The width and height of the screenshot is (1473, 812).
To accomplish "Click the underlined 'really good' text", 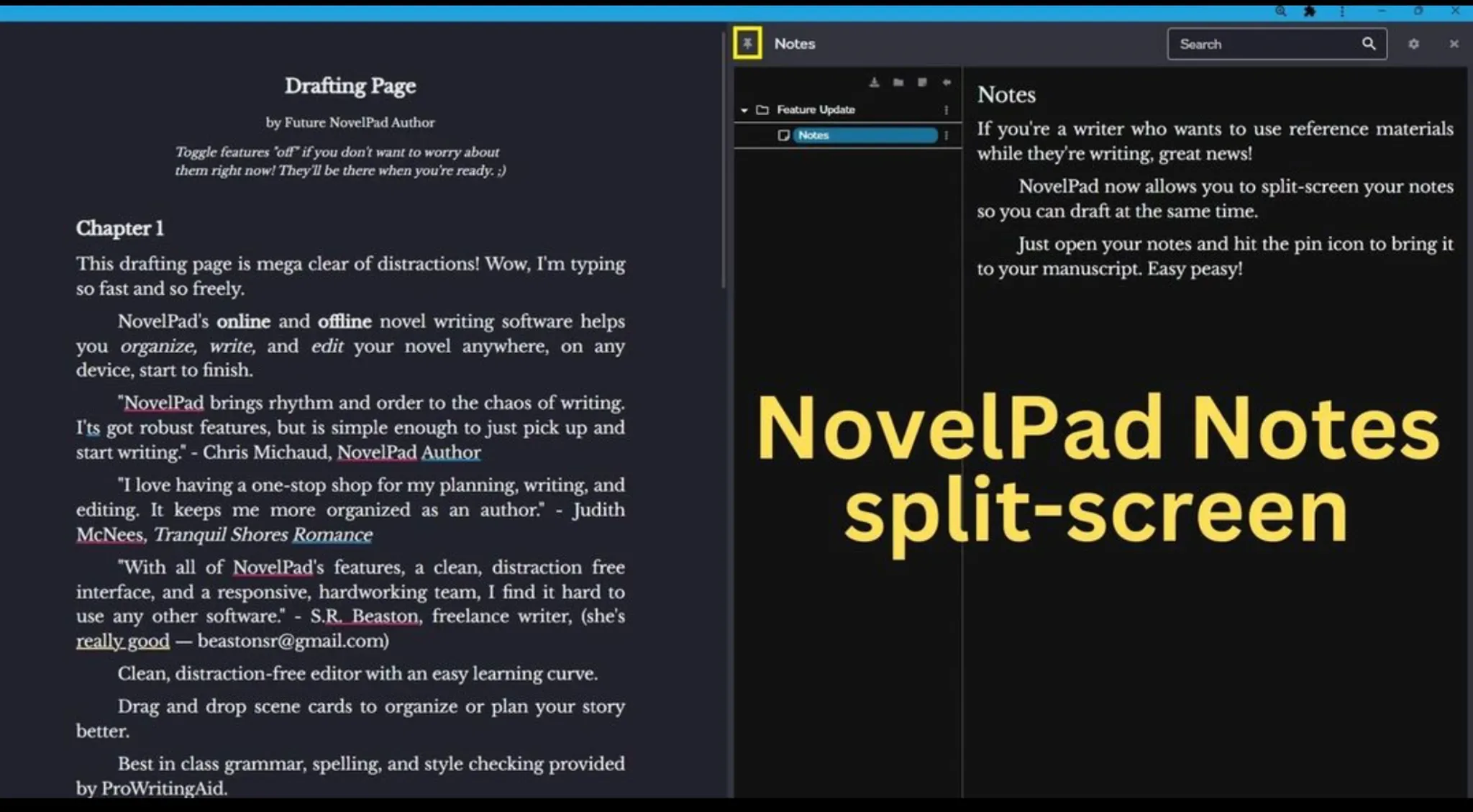I will [x=123, y=641].
